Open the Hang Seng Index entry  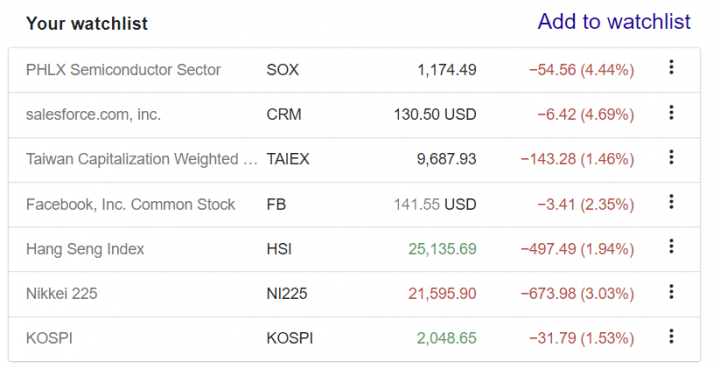click(85, 249)
